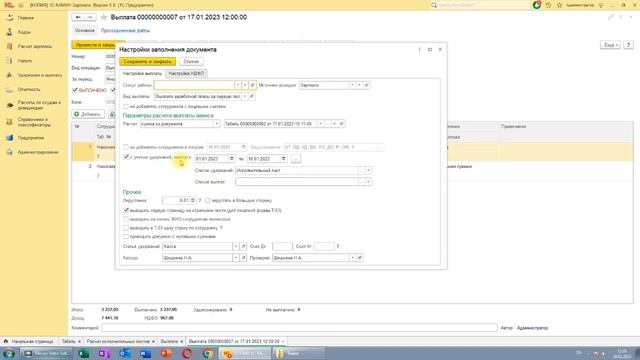
Task: Enable "выводить в Т-53 одну строку по сотруднику"
Action: click(126, 228)
